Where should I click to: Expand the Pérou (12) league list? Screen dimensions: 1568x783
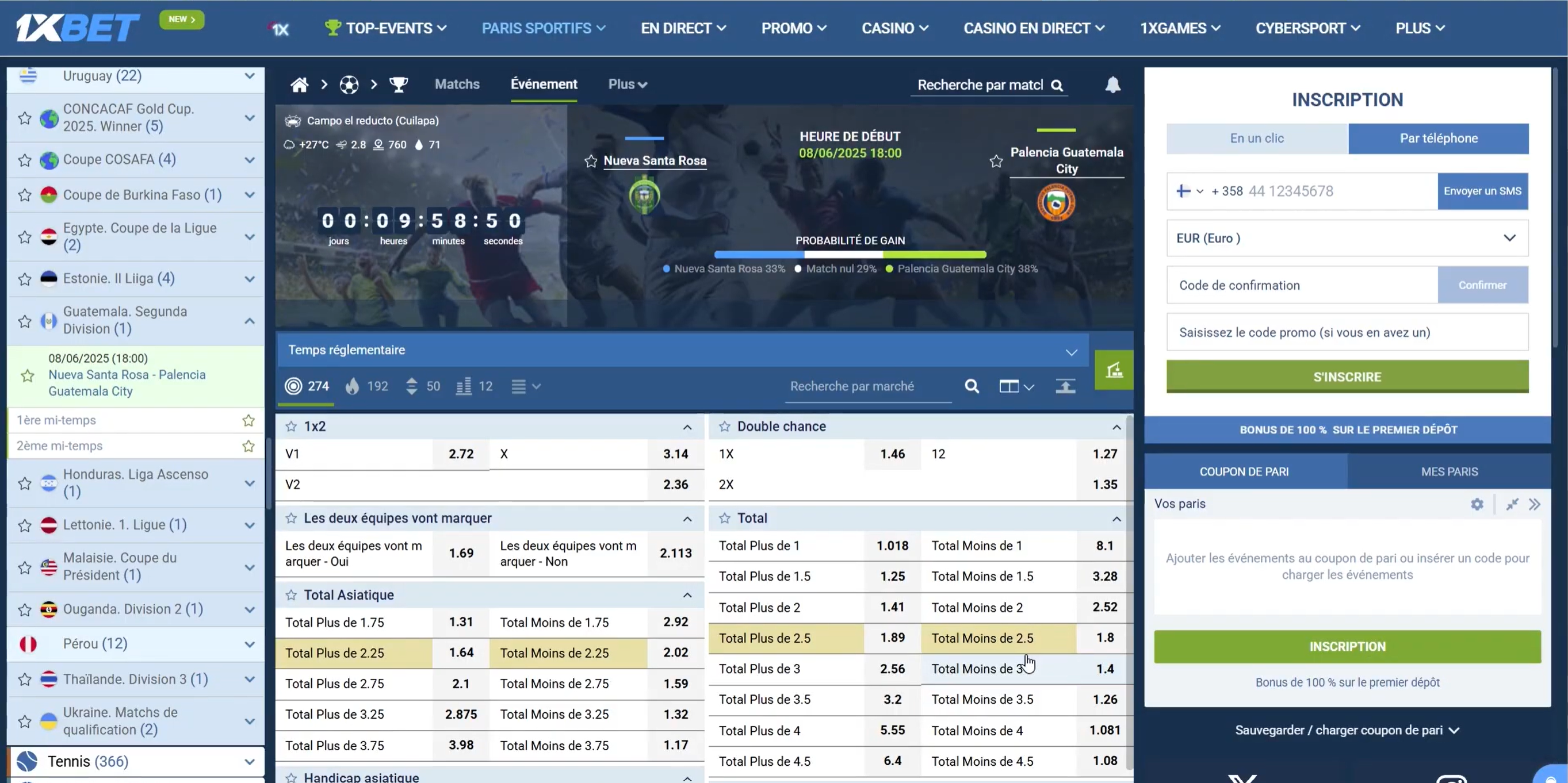coord(249,644)
